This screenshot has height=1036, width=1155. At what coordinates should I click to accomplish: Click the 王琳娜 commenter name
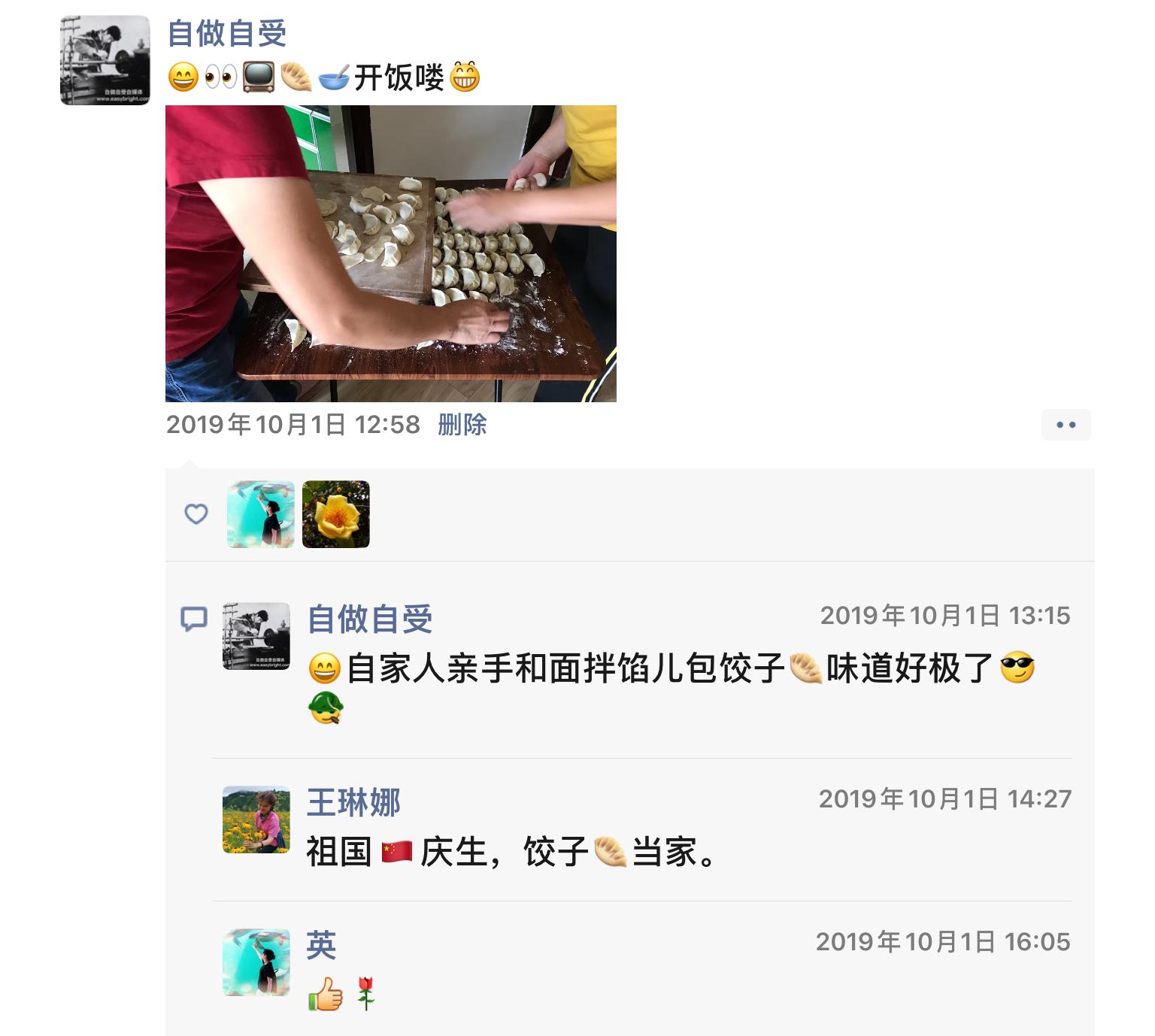[x=353, y=802]
